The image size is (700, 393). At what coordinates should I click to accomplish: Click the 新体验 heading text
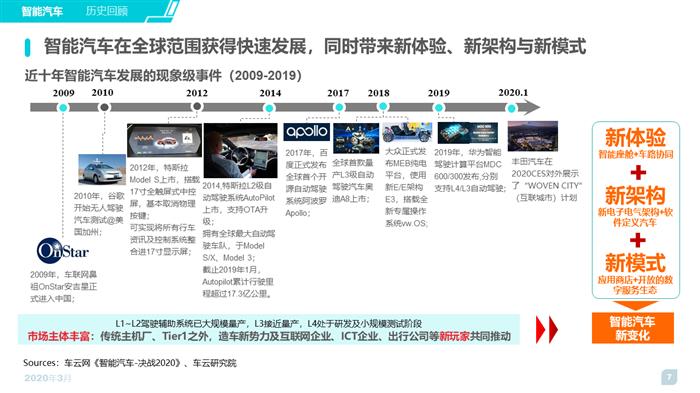[x=635, y=137]
